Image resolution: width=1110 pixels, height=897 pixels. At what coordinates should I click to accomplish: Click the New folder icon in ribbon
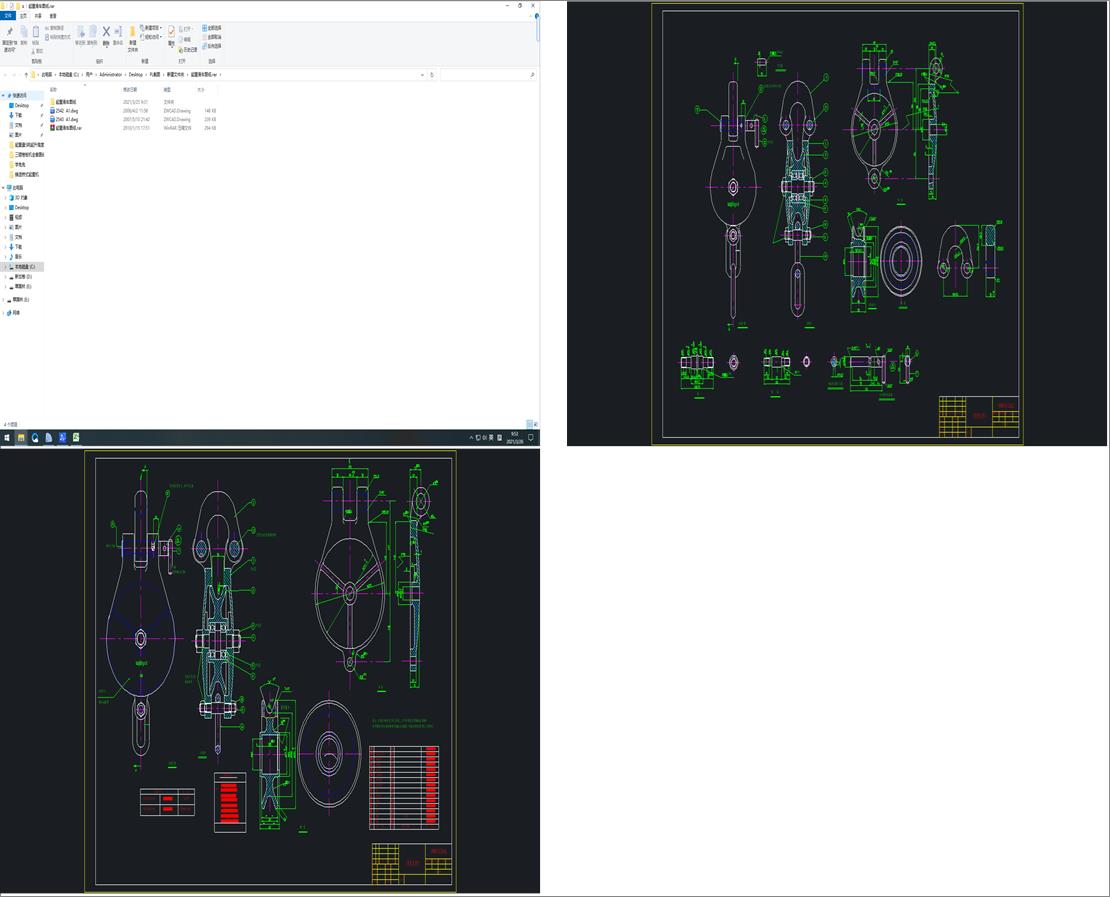tap(132, 32)
